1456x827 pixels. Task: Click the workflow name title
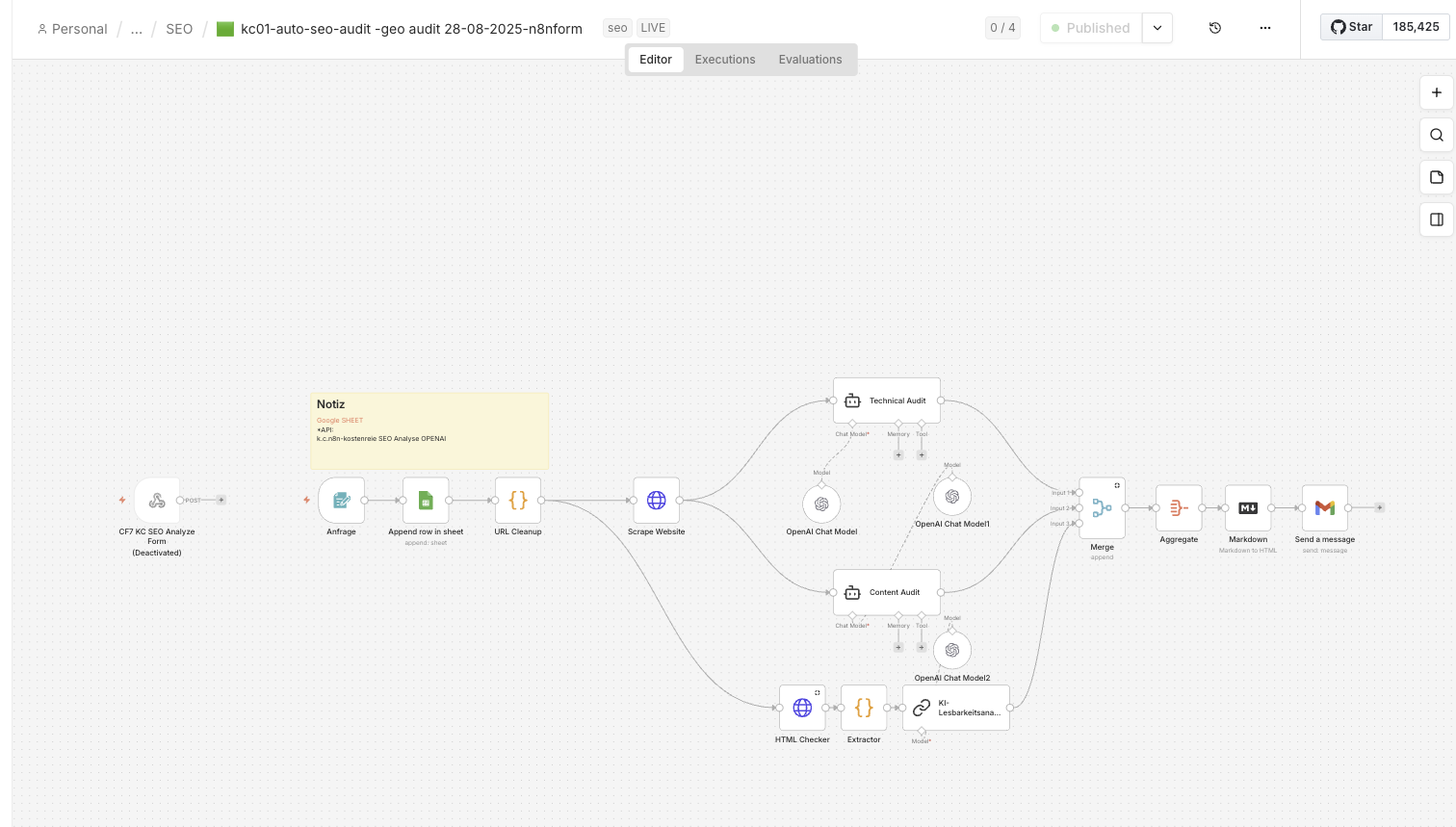click(411, 29)
